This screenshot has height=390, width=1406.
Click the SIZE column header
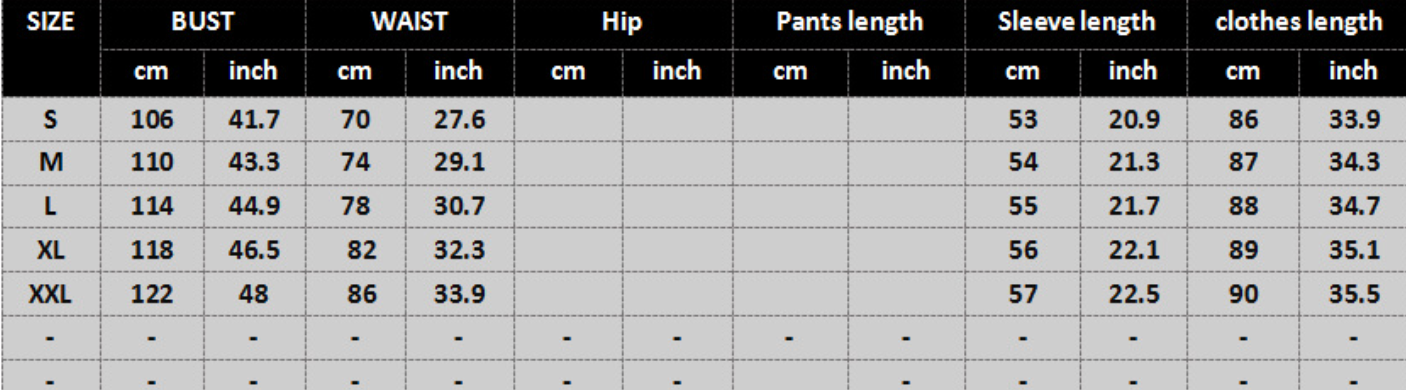click(x=51, y=23)
